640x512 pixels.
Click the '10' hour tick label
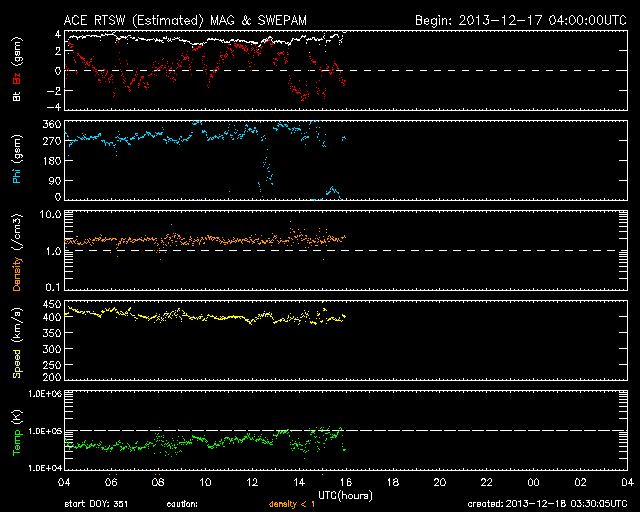(x=205, y=483)
